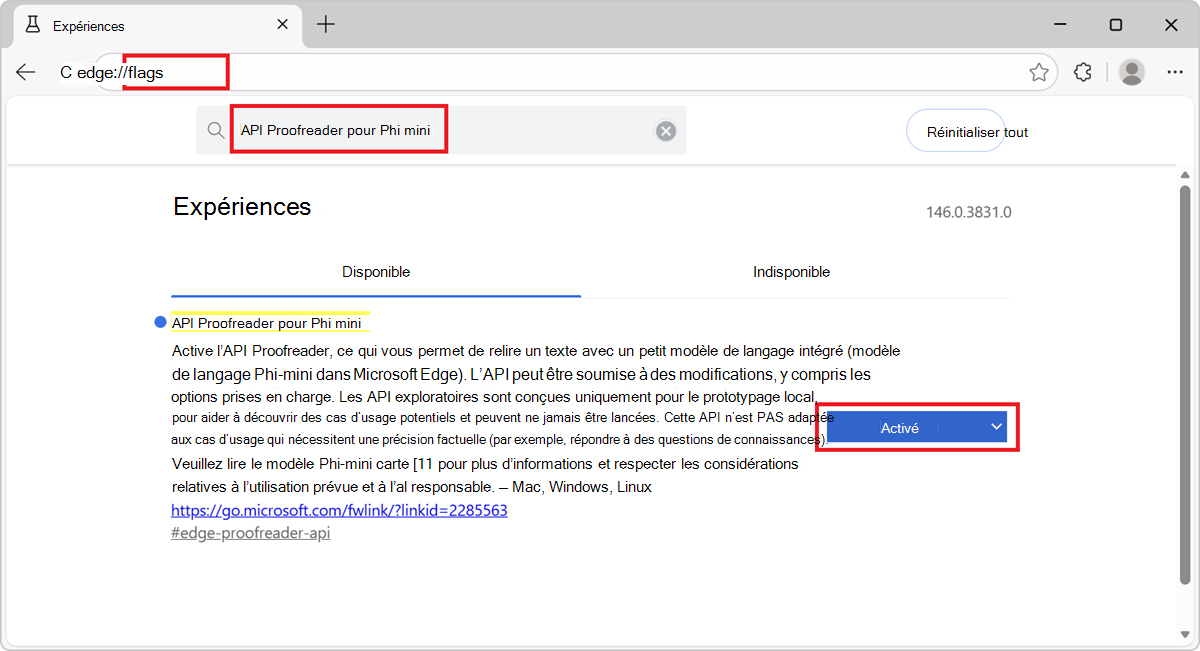
Task: Open the go.microsoft.com fwlink hyperlink
Action: tap(340, 510)
